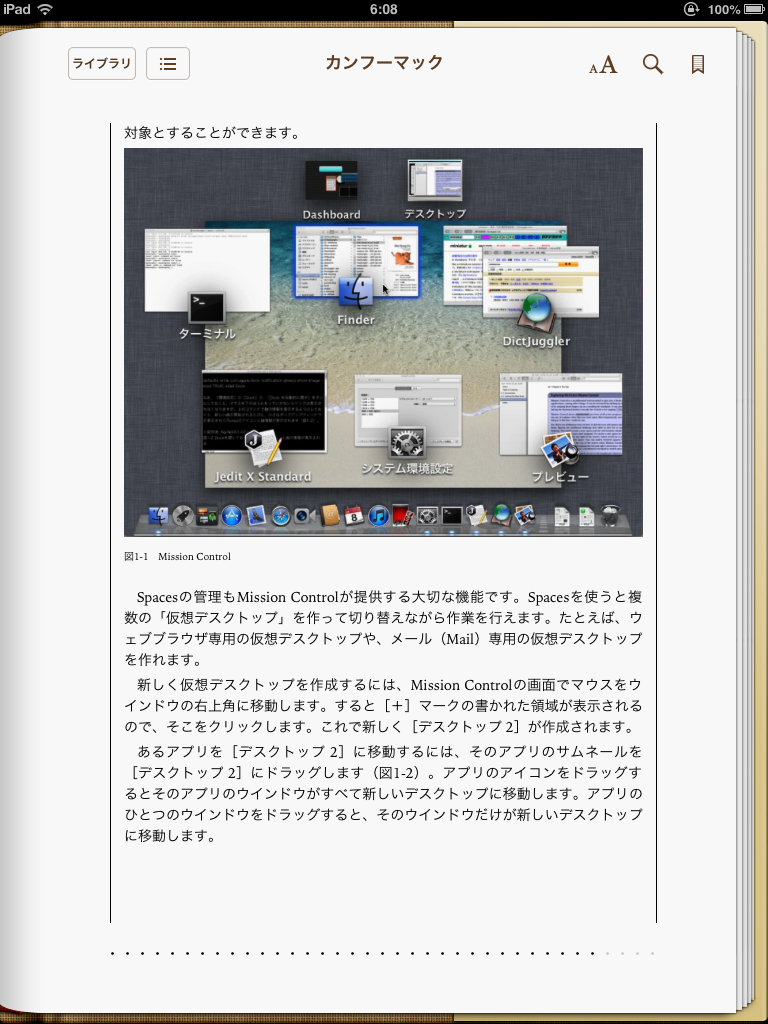Viewport: 768px width, 1024px height.
Task: Click Address Book in the figure's Dock
Action: 330,516
